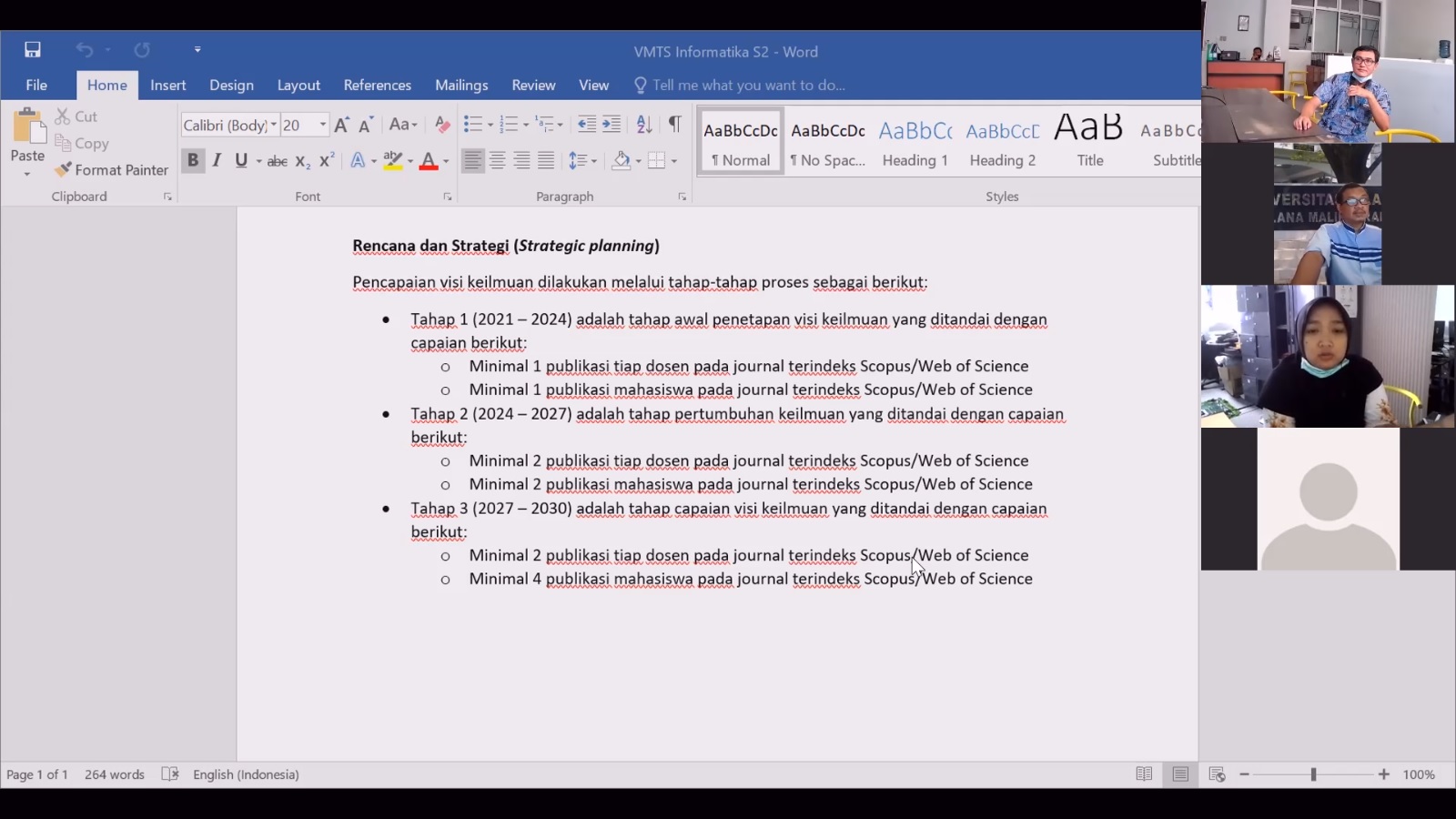Screen dimensions: 1456x819
Task: Click the Grow Font size icon
Action: click(342, 126)
